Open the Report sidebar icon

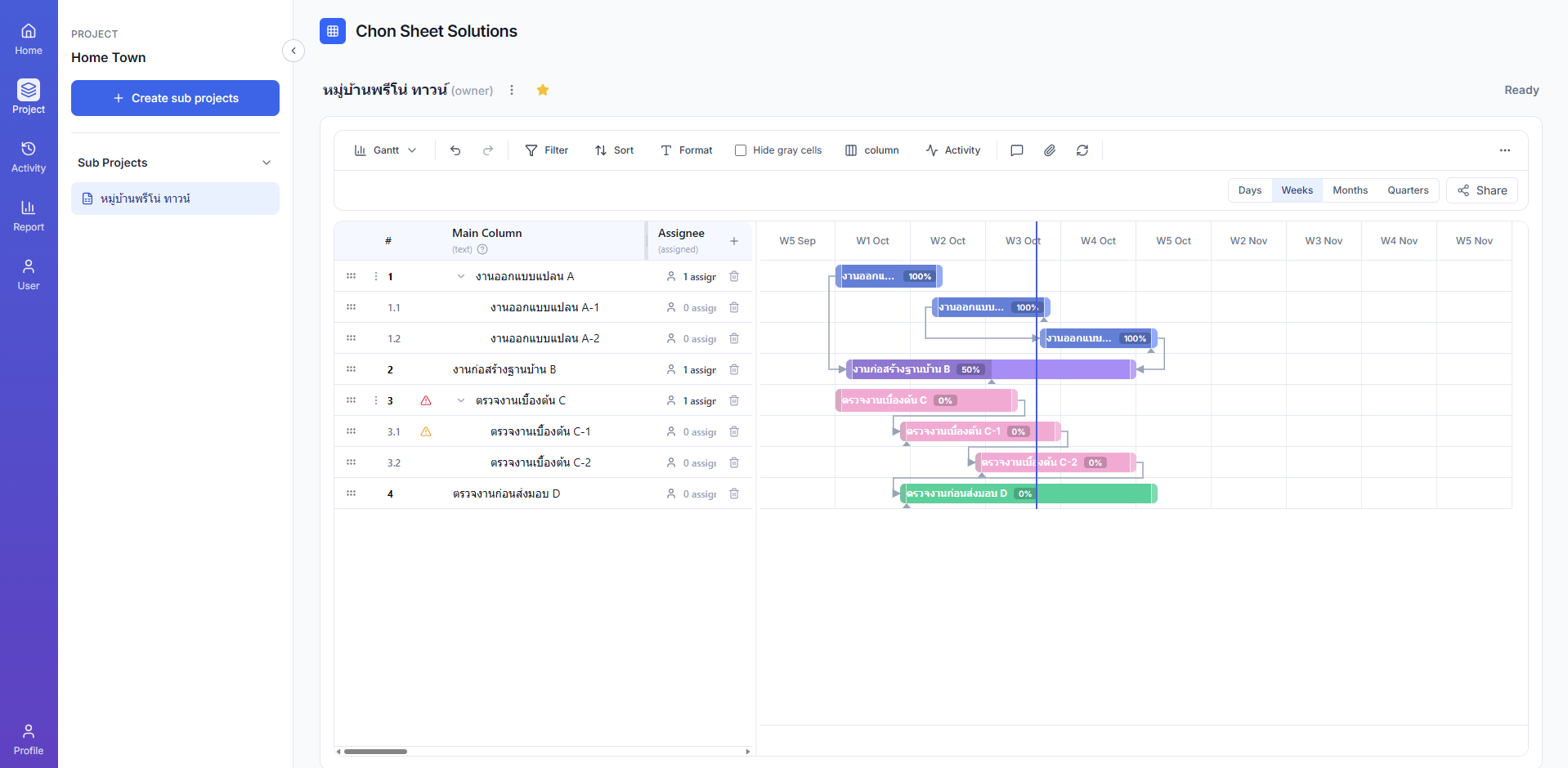[x=29, y=216]
